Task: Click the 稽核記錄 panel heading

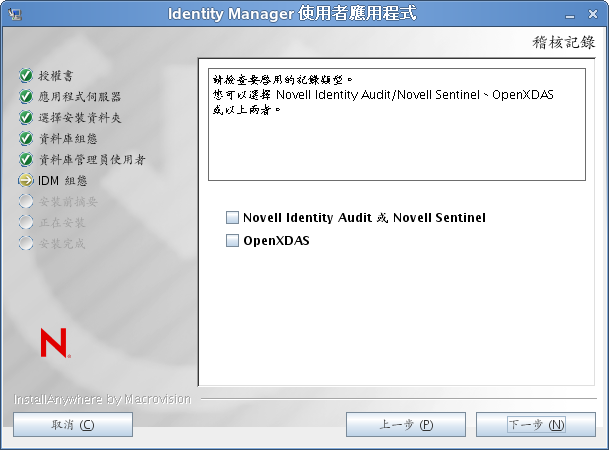Action: coord(564,43)
